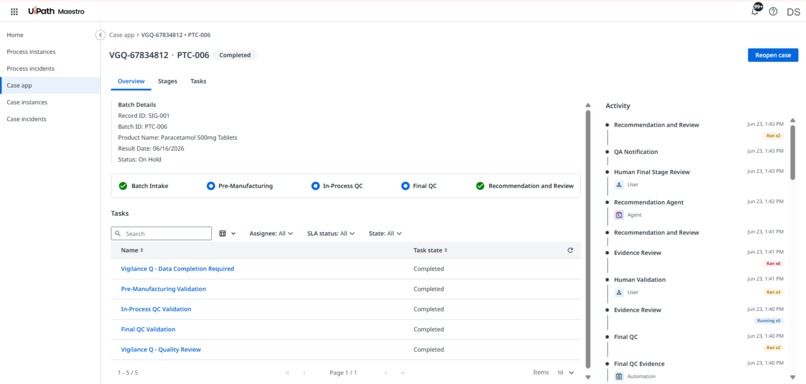
Task: Click the Human Final Stage Review activity entry
Action: 652,172
